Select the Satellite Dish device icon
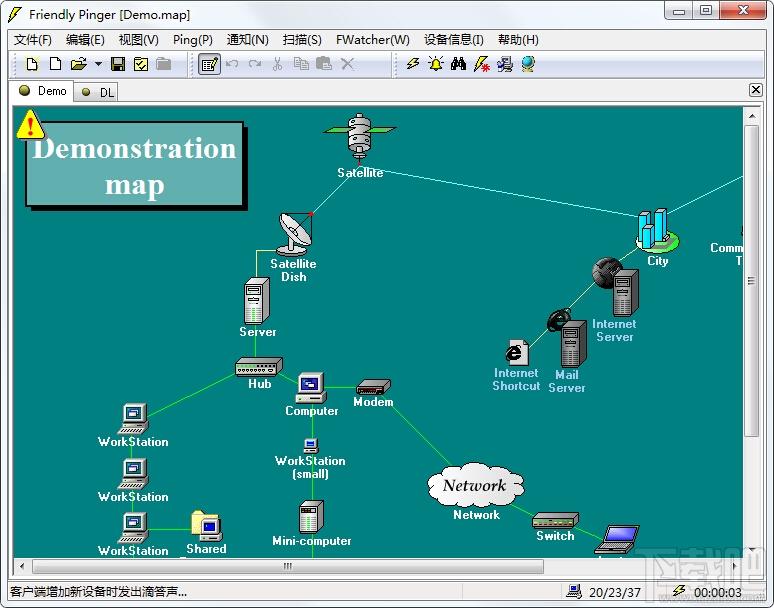 coord(295,234)
